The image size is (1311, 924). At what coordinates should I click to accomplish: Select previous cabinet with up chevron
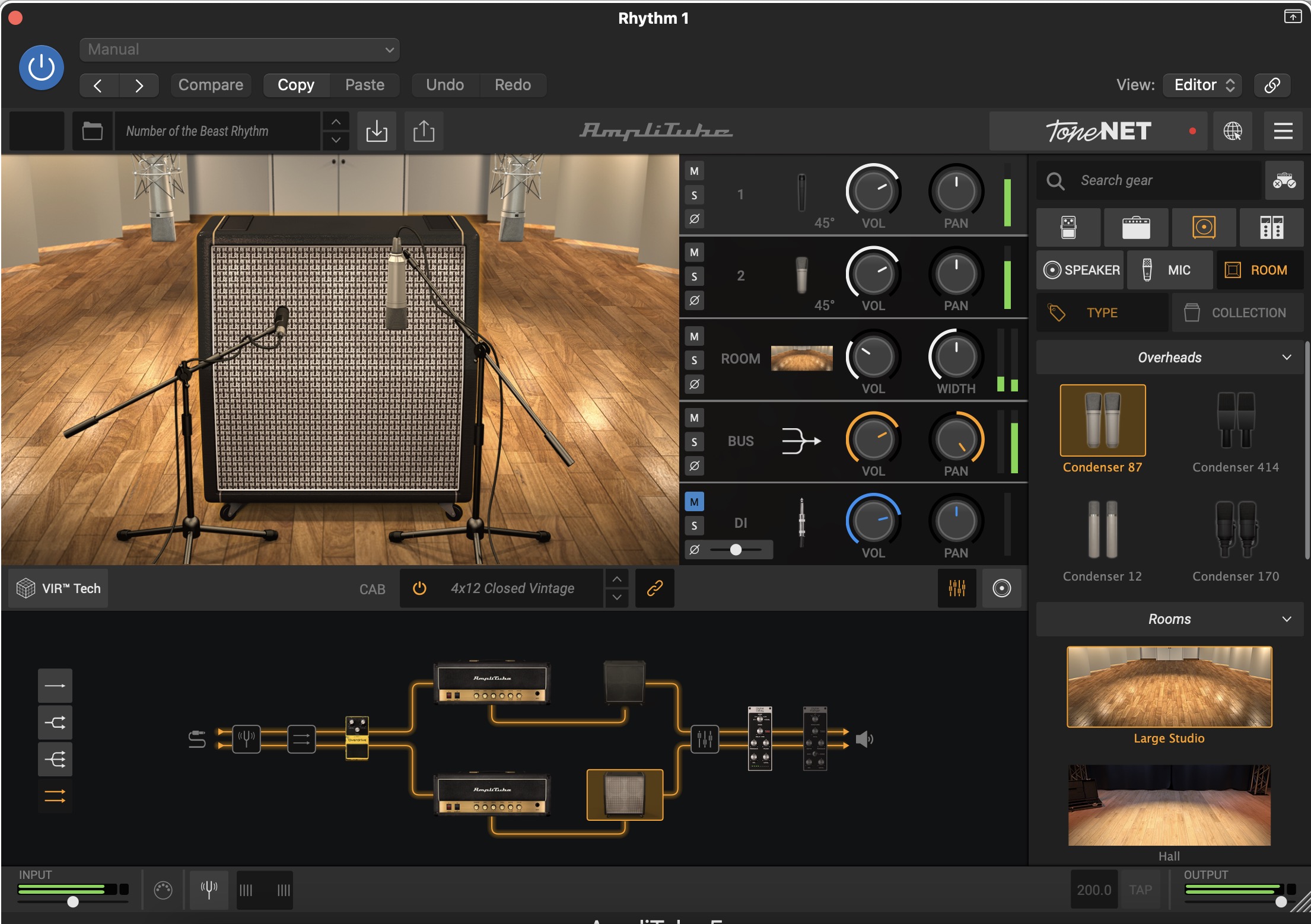[x=617, y=579]
